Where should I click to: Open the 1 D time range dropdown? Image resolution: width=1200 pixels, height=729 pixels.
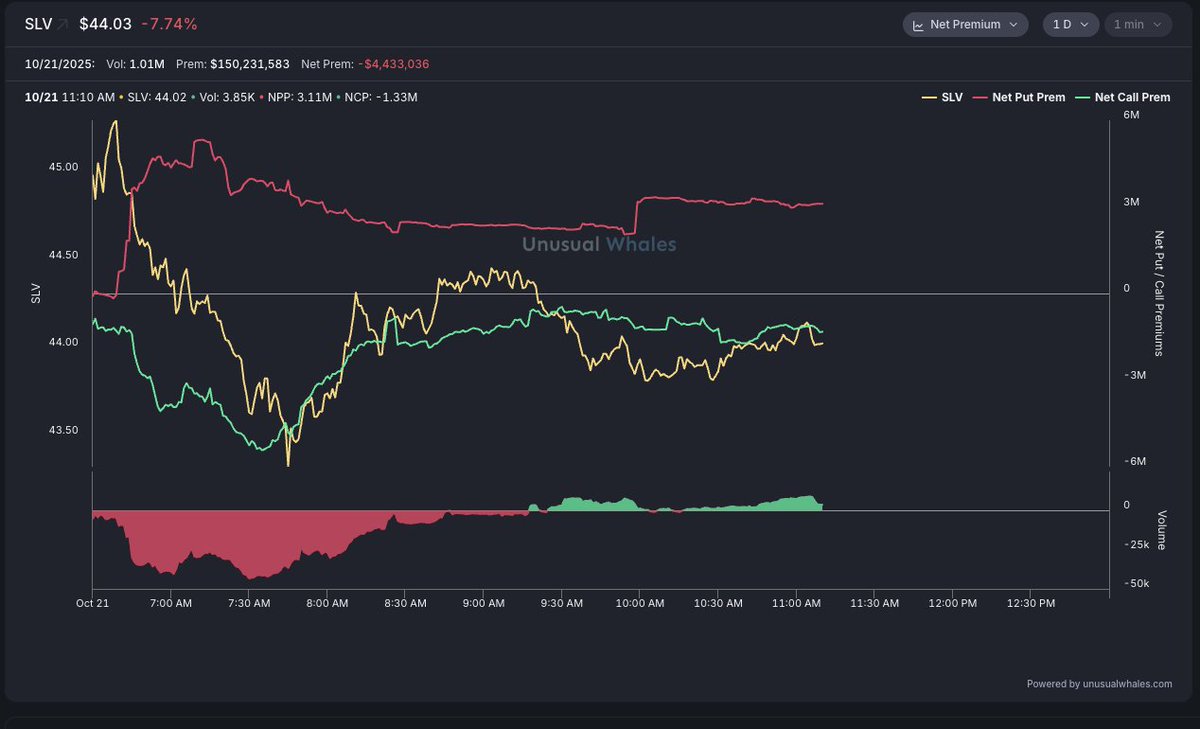coord(1070,24)
